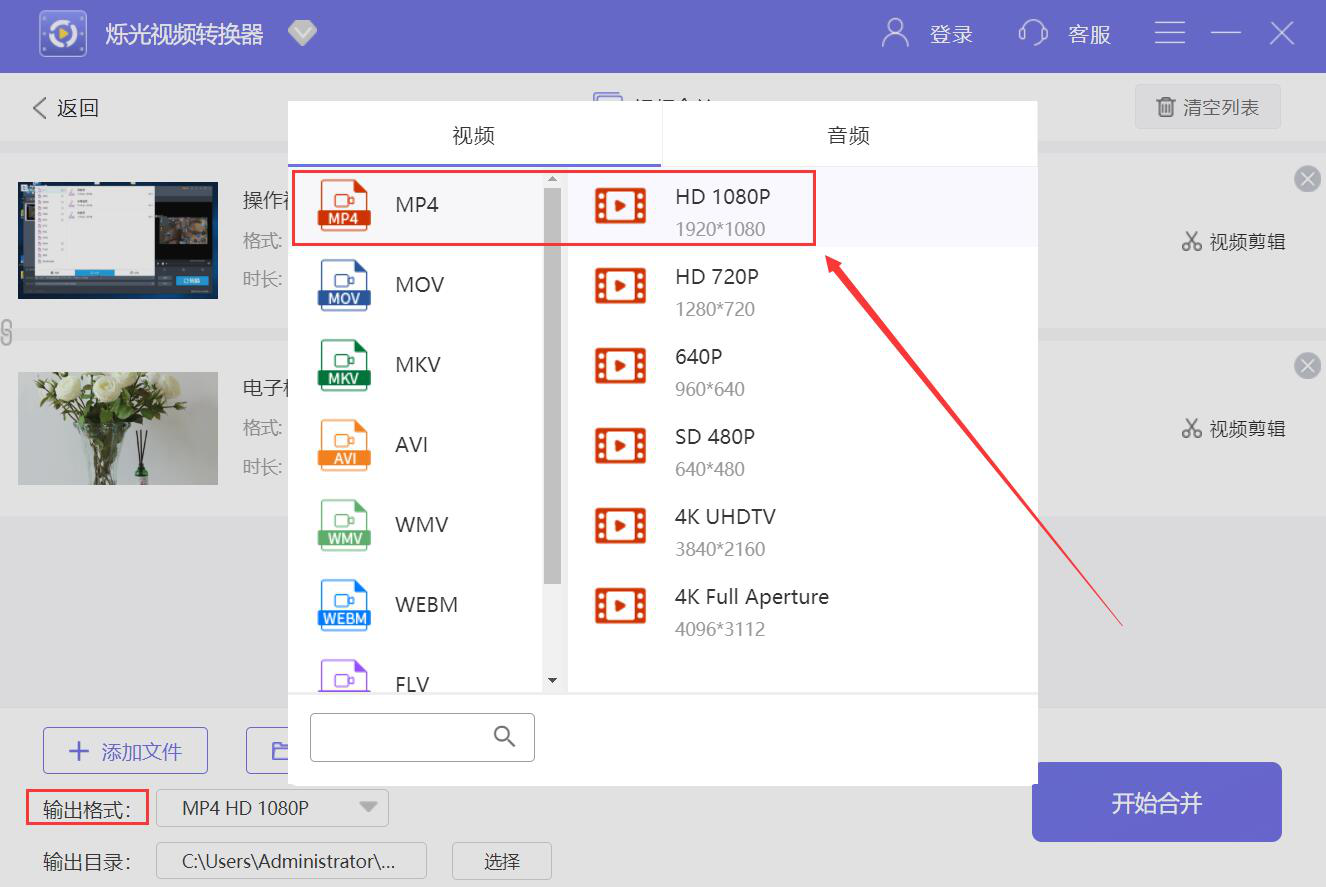Viewport: 1326px width, 887px height.
Task: Open the 输出格式 MP4 HD 1080P dropdown
Action: tap(272, 808)
